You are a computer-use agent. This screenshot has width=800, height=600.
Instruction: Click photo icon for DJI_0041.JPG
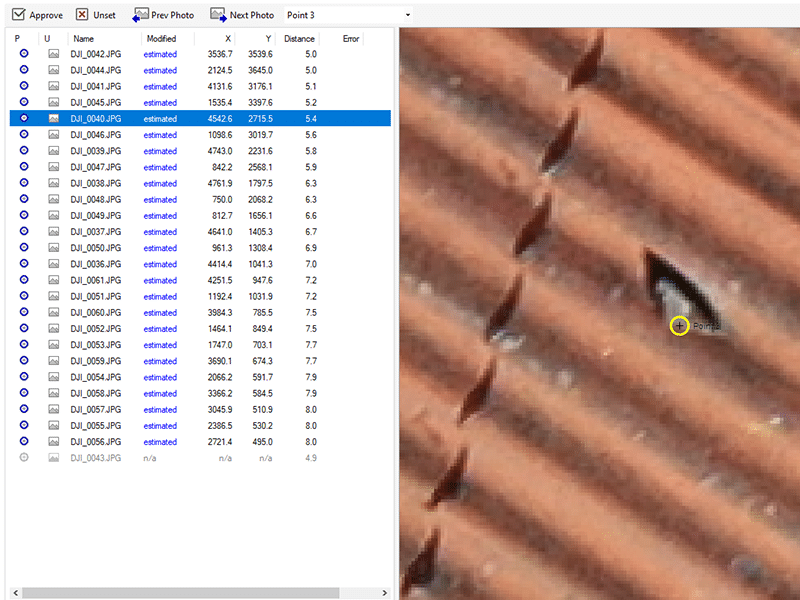(x=54, y=86)
